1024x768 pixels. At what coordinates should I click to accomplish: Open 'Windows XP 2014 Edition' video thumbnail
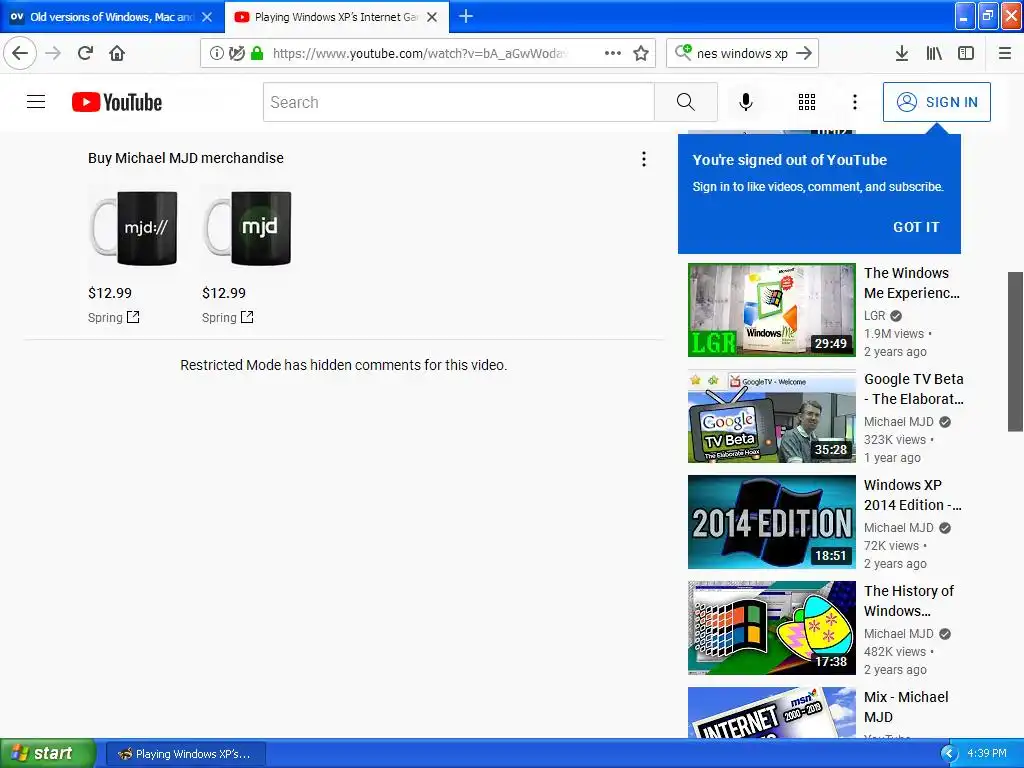[771, 522]
